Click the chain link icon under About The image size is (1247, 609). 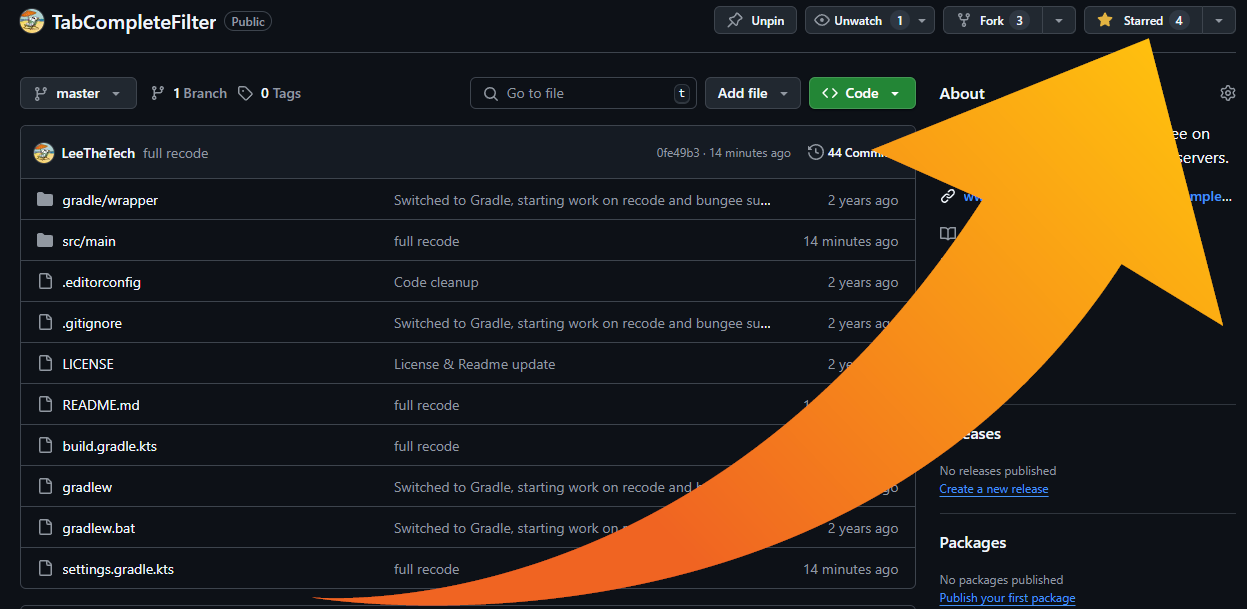click(947, 196)
